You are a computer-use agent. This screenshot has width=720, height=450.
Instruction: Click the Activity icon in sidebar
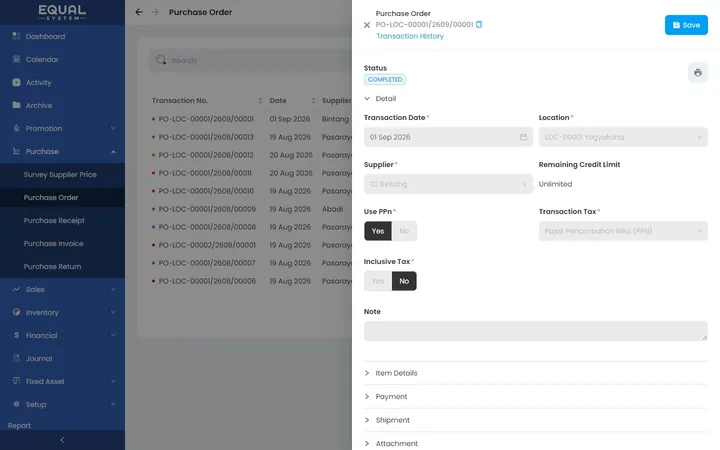click(16, 82)
